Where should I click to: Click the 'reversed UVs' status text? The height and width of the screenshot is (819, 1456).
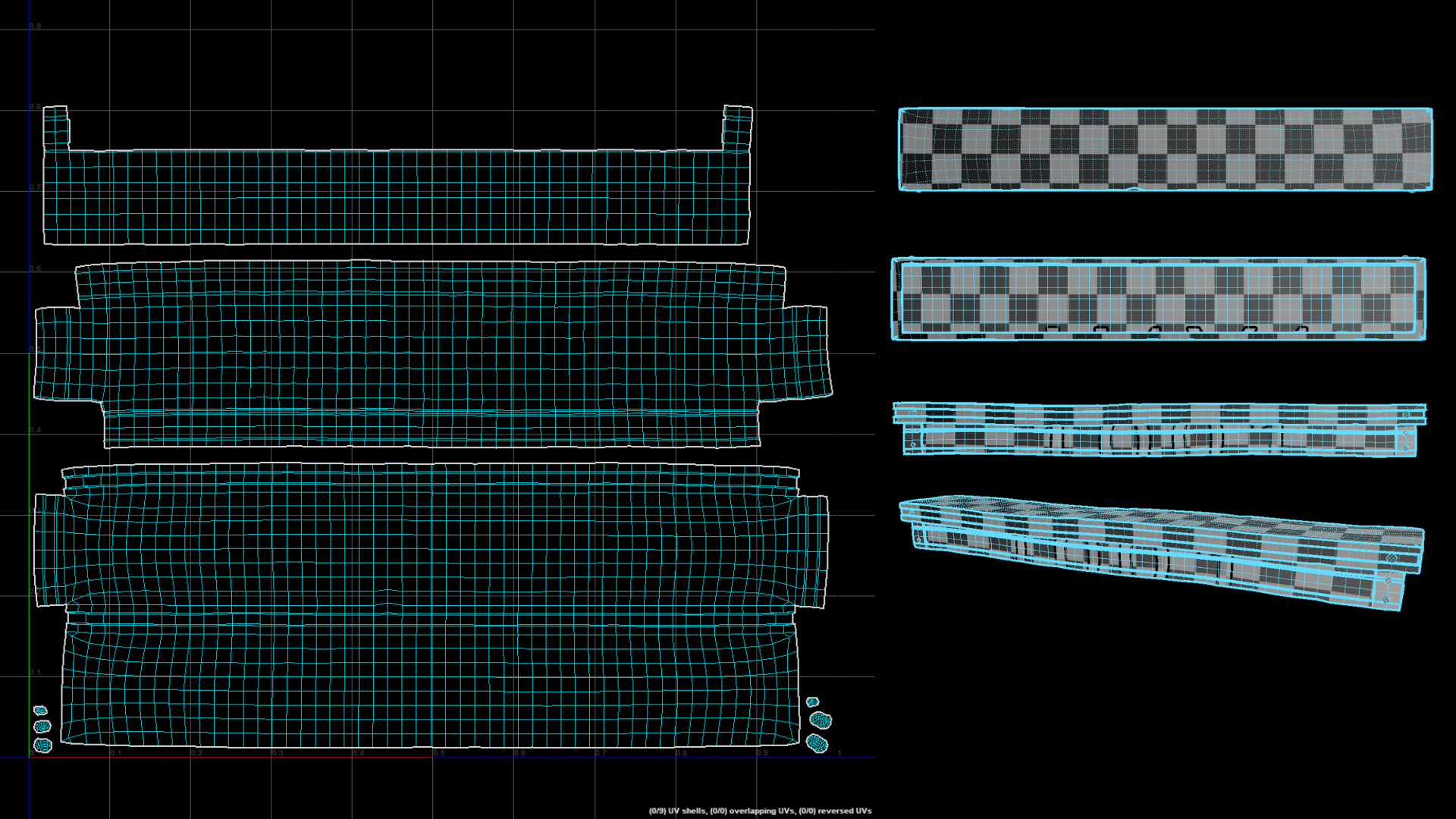844,811
